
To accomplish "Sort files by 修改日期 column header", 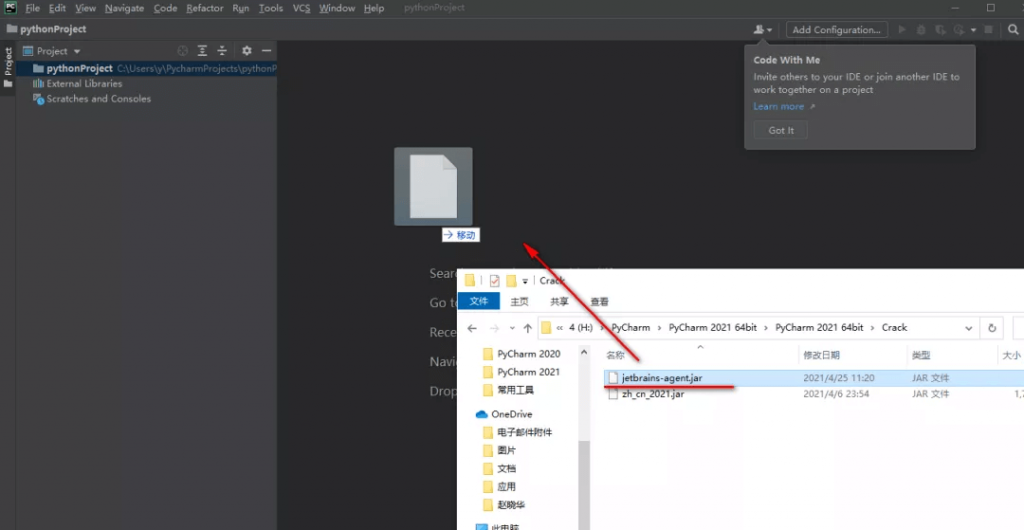I will (x=822, y=355).
